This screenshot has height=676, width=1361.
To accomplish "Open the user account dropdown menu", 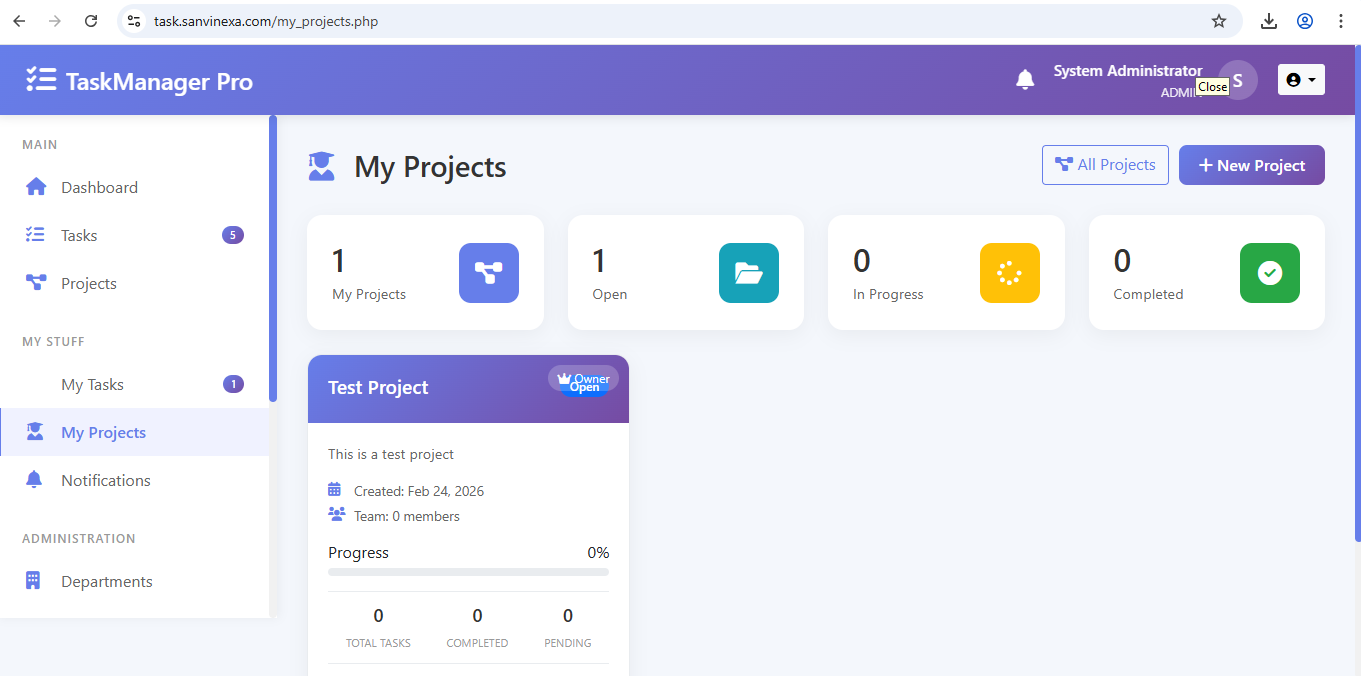I will 1301,80.
